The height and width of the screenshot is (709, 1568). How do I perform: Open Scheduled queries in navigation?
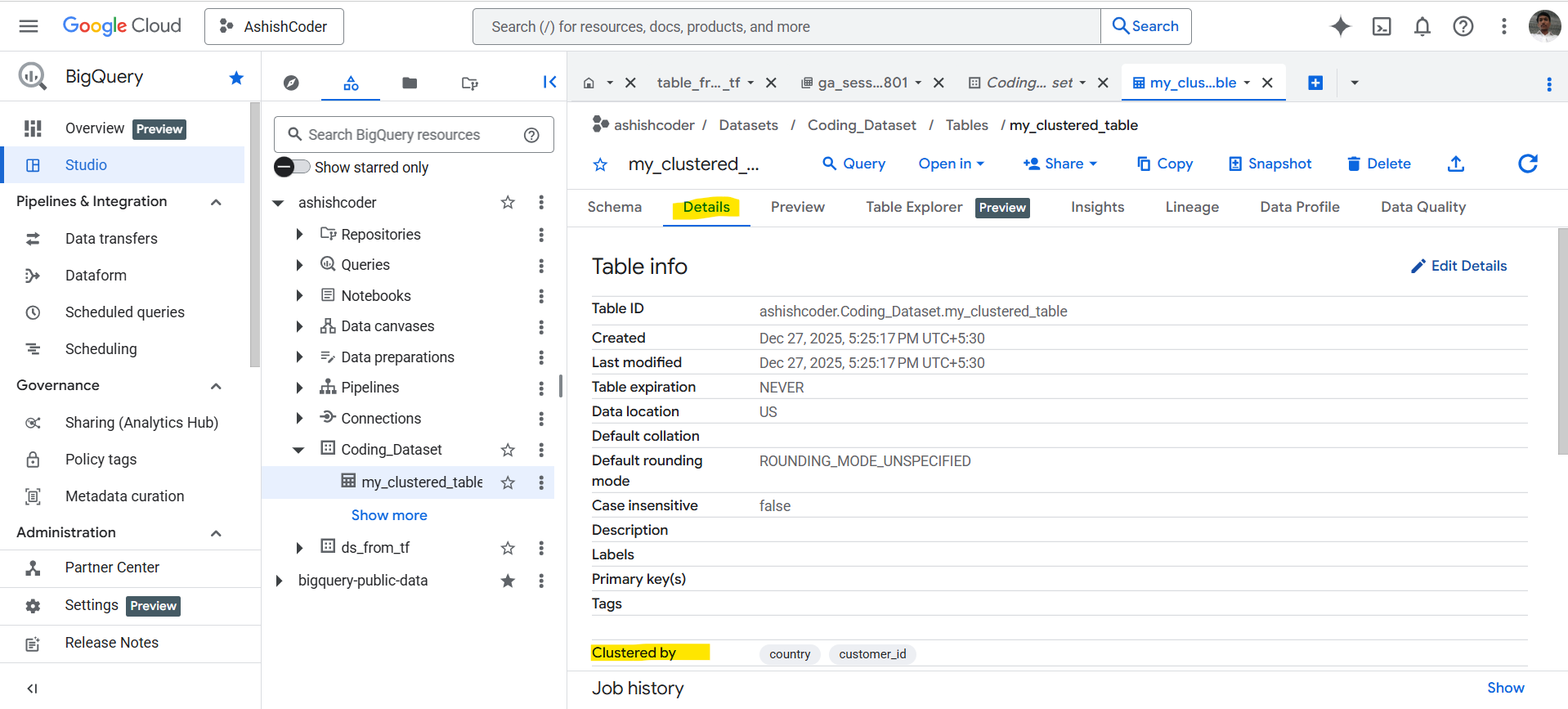pos(124,312)
